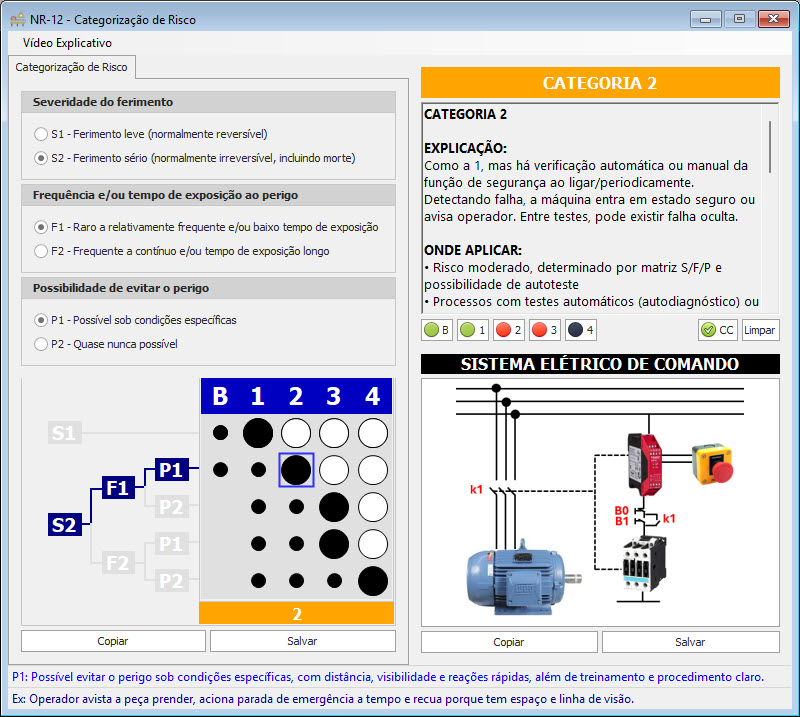
Task: Close the NR-12 window
Action: coord(773,19)
